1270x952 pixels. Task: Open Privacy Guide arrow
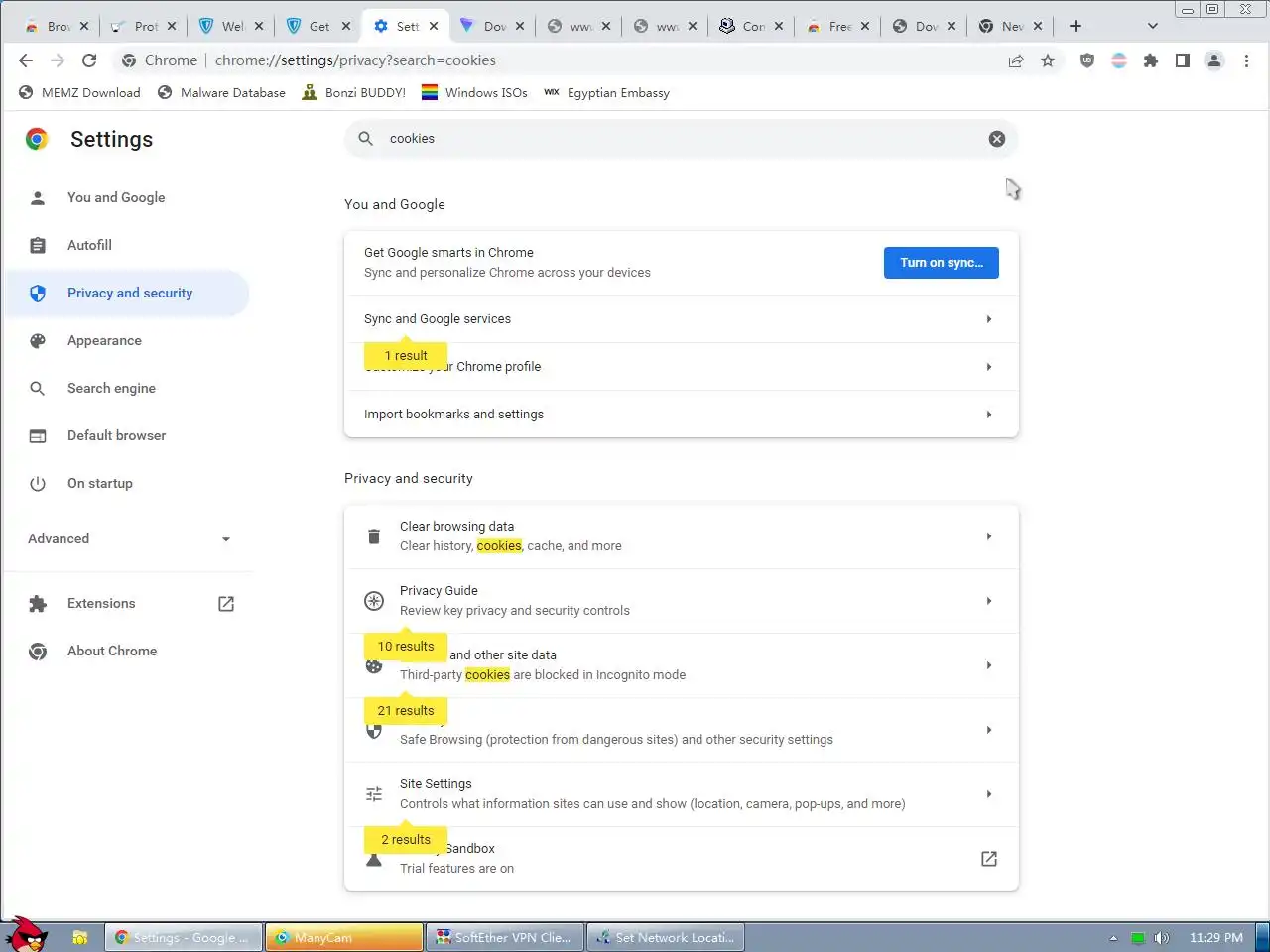click(x=989, y=601)
